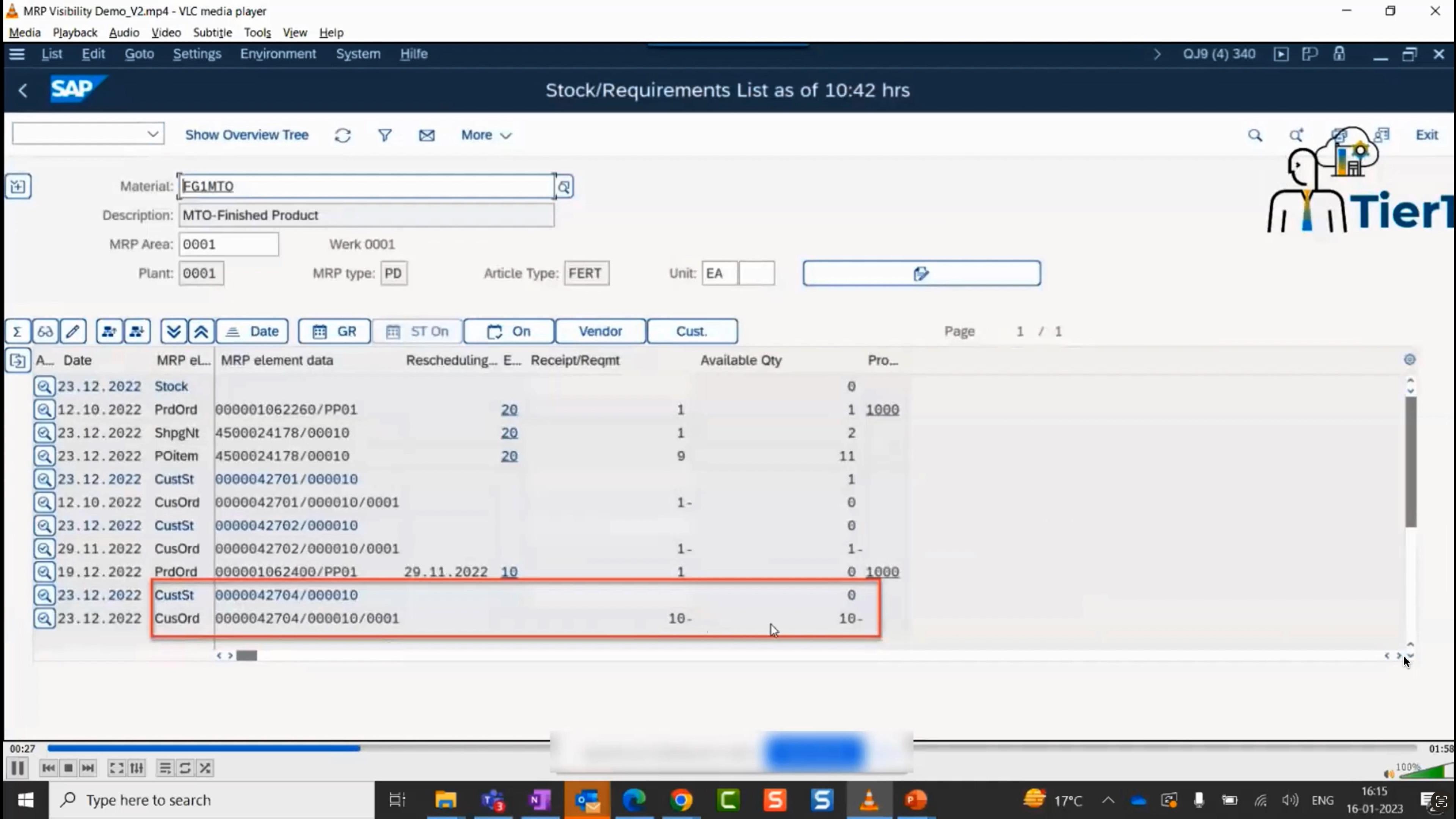Image resolution: width=1456 pixels, height=819 pixels.
Task: Click the double chevron up collapse-all icon
Action: 201,331
